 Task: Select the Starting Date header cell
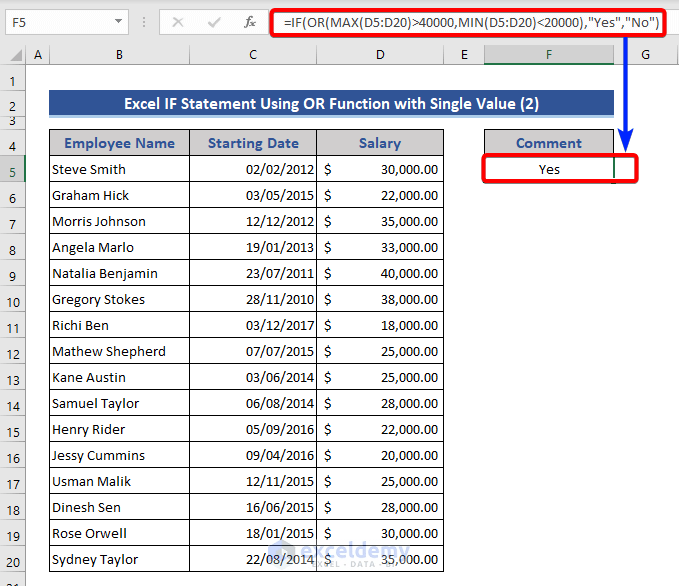point(253,143)
